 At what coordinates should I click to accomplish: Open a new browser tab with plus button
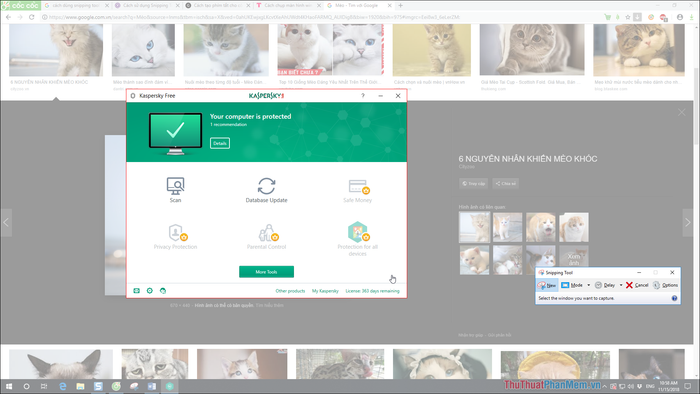(x=400, y=5)
